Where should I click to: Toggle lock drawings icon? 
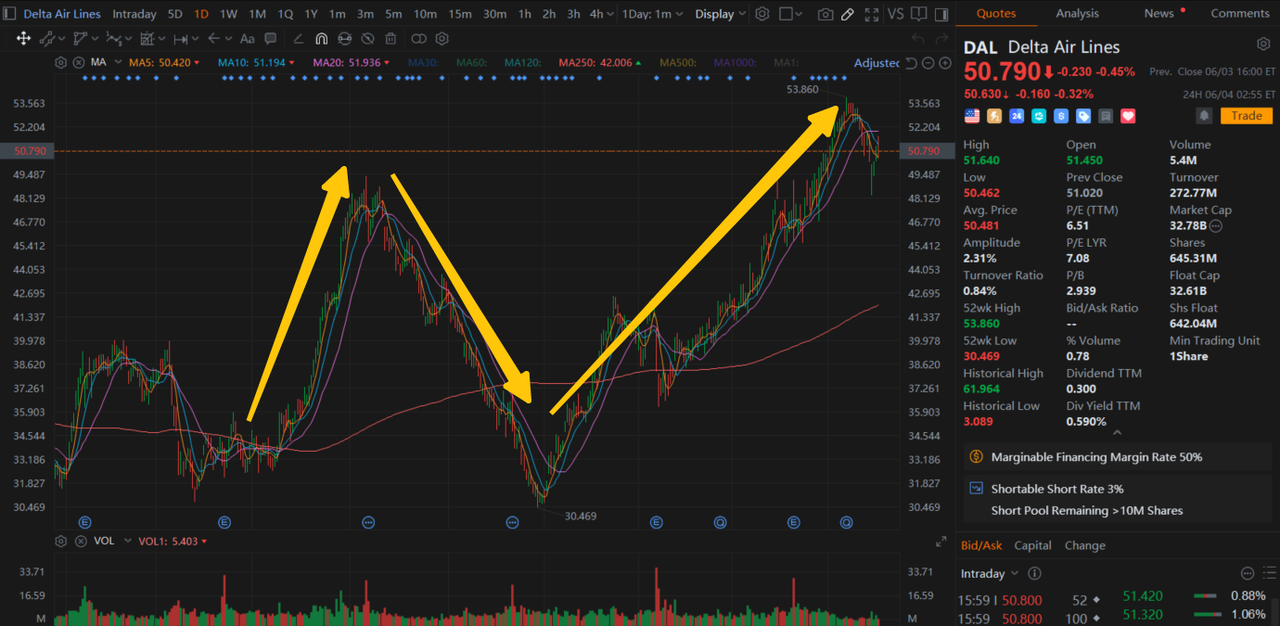click(x=345, y=39)
